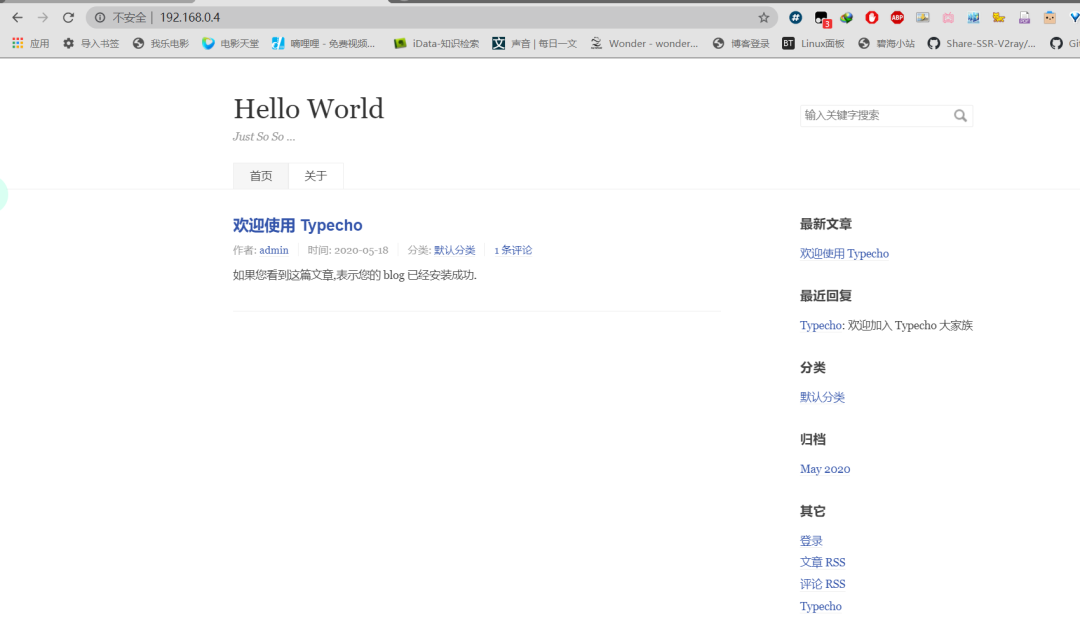Switch to the 首页 nav tab
1080x628 pixels.
coord(260,176)
